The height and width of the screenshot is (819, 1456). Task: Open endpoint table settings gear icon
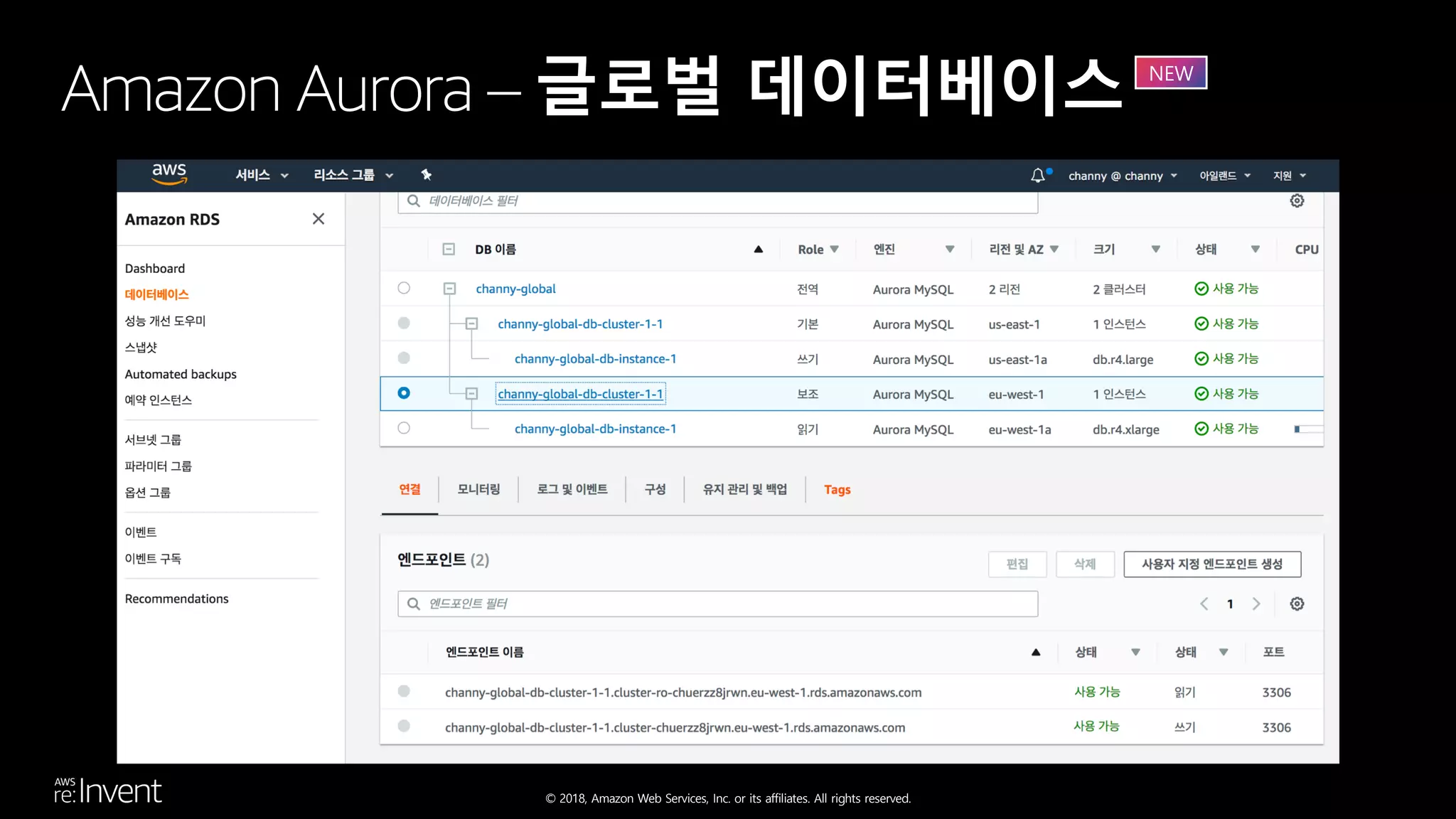pyautogui.click(x=1297, y=604)
